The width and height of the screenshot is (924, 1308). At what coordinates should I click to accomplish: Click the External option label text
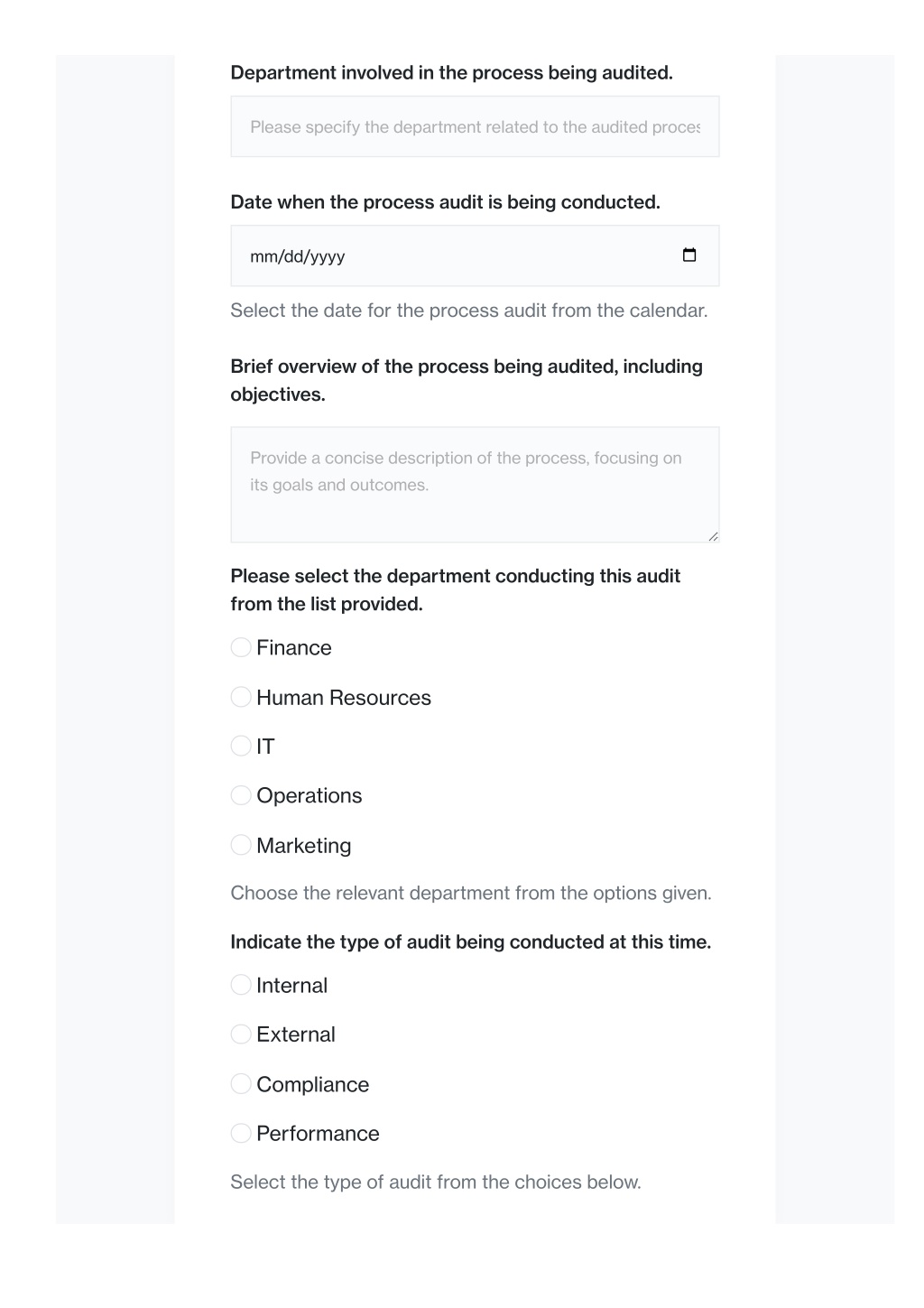(x=296, y=1034)
